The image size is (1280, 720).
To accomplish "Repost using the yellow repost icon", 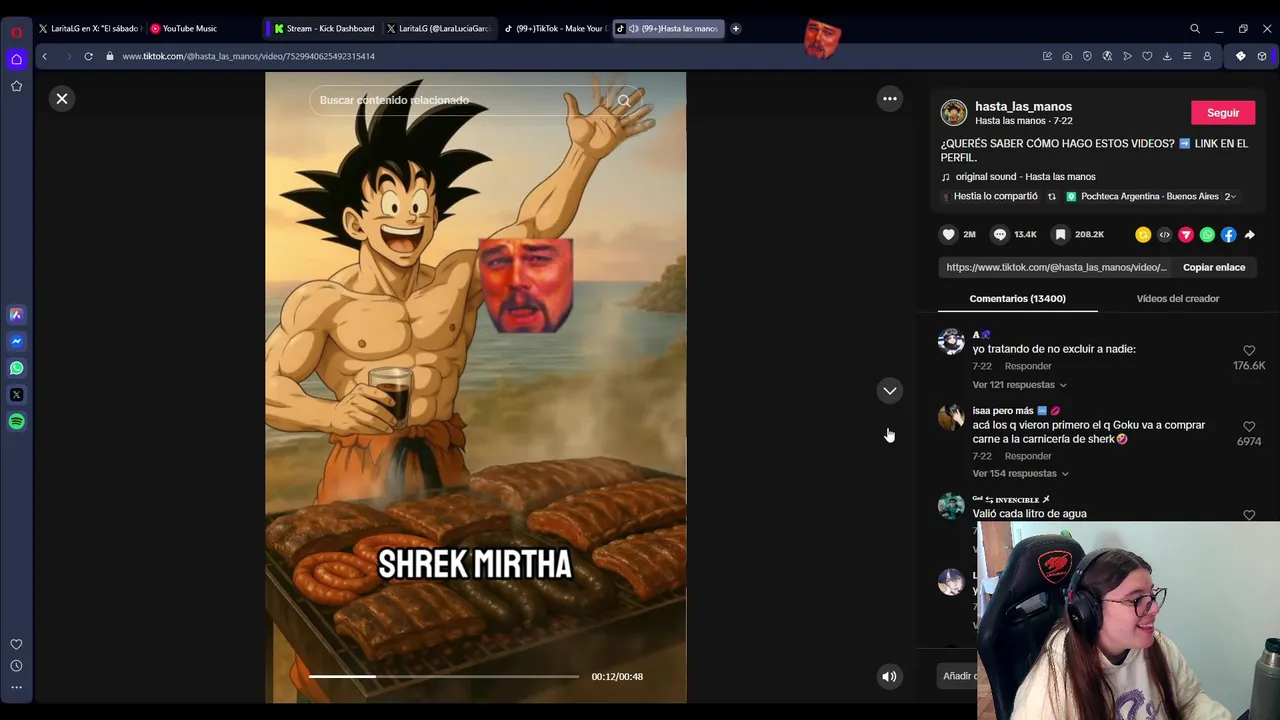I will [1143, 235].
